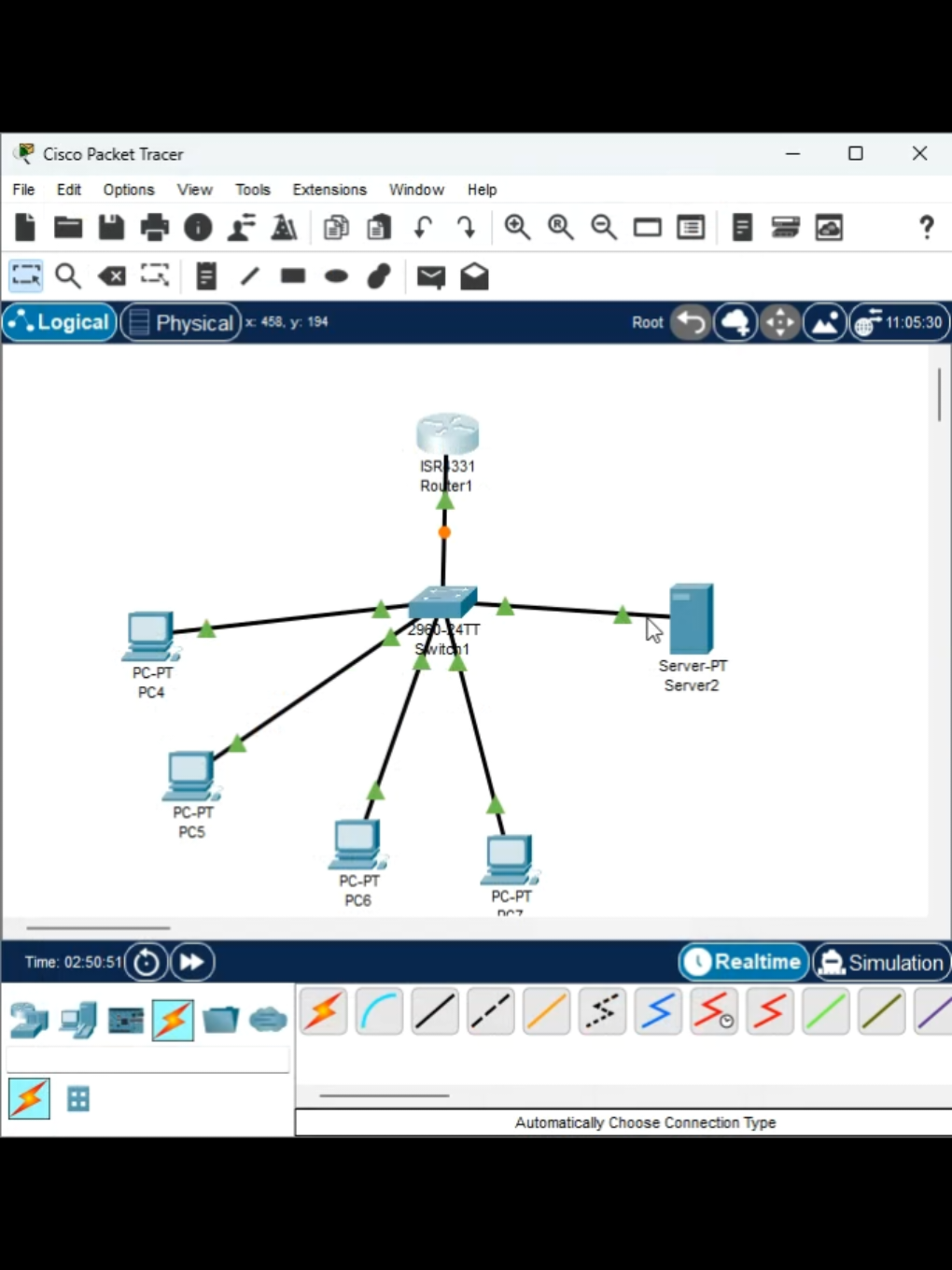Select the Console cable connection type

379,1011
